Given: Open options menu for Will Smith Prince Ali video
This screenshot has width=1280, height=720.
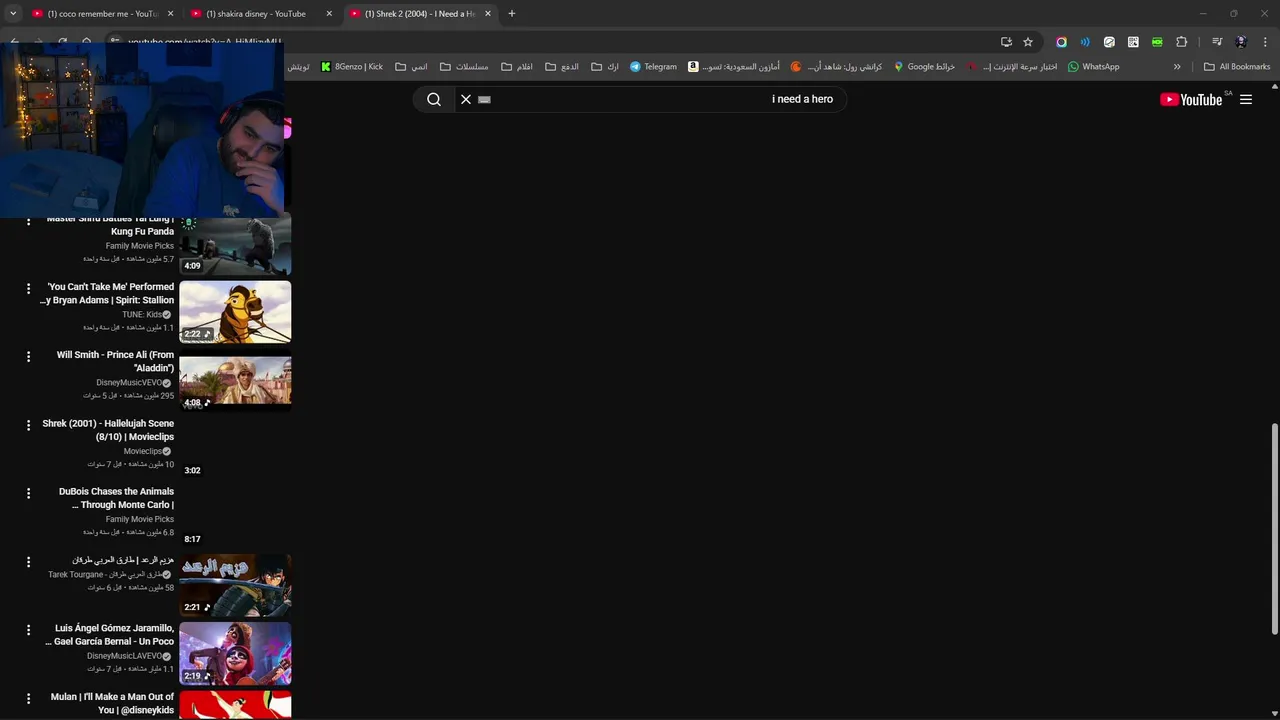Looking at the screenshot, I should coord(28,356).
